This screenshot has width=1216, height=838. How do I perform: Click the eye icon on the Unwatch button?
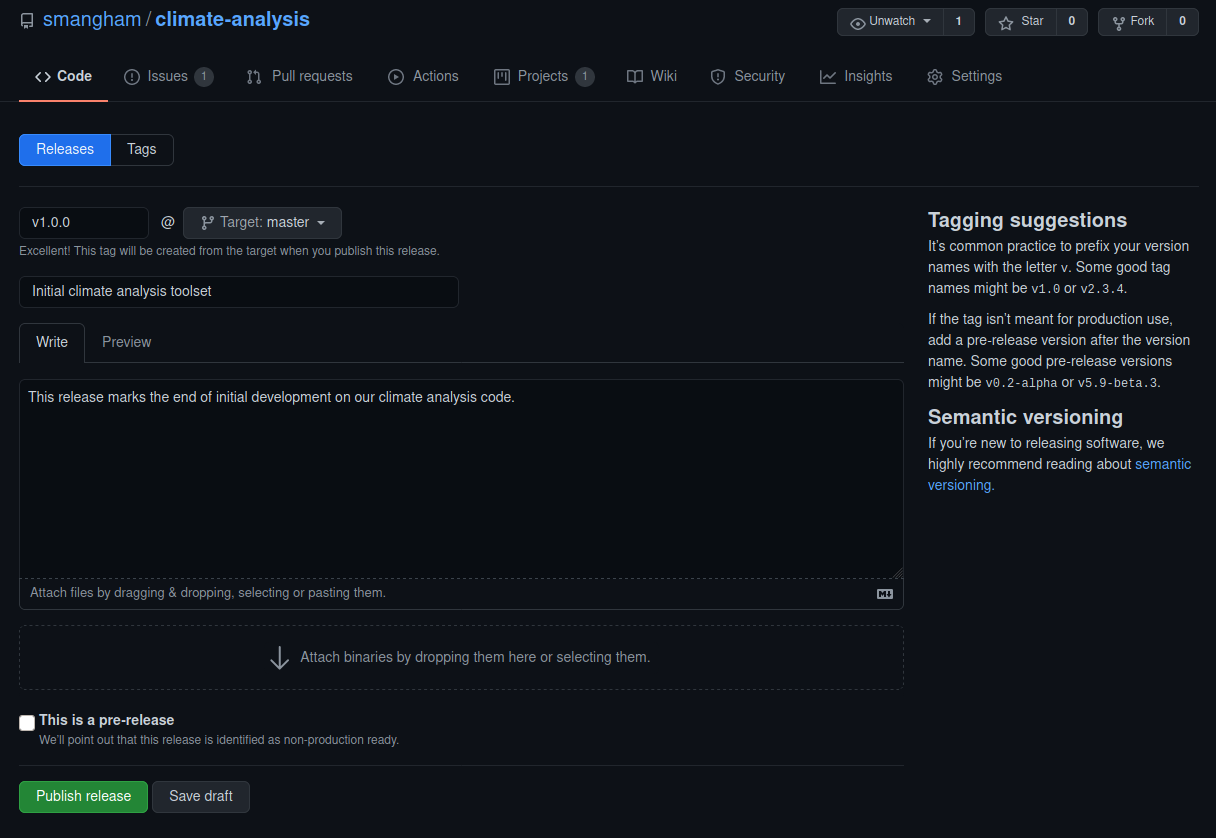[858, 22]
